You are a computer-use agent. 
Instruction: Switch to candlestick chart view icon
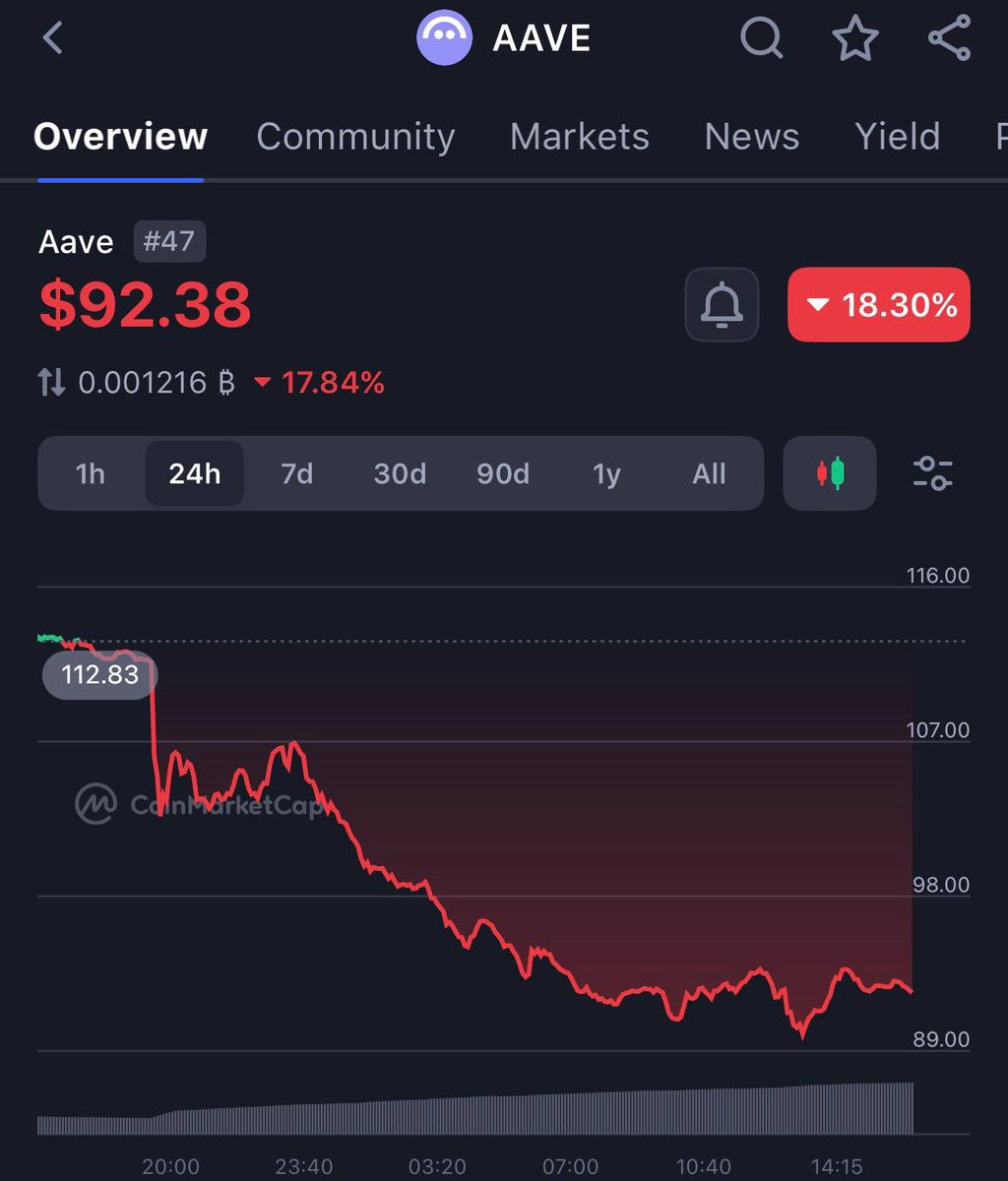(x=830, y=473)
